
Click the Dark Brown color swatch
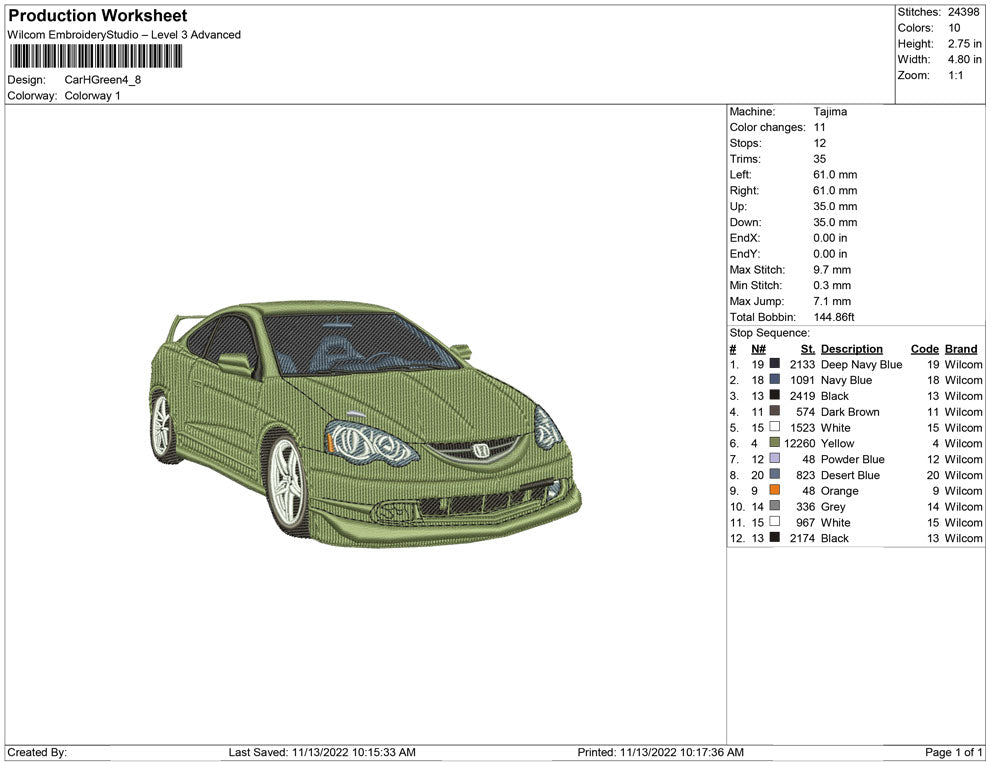tap(775, 412)
